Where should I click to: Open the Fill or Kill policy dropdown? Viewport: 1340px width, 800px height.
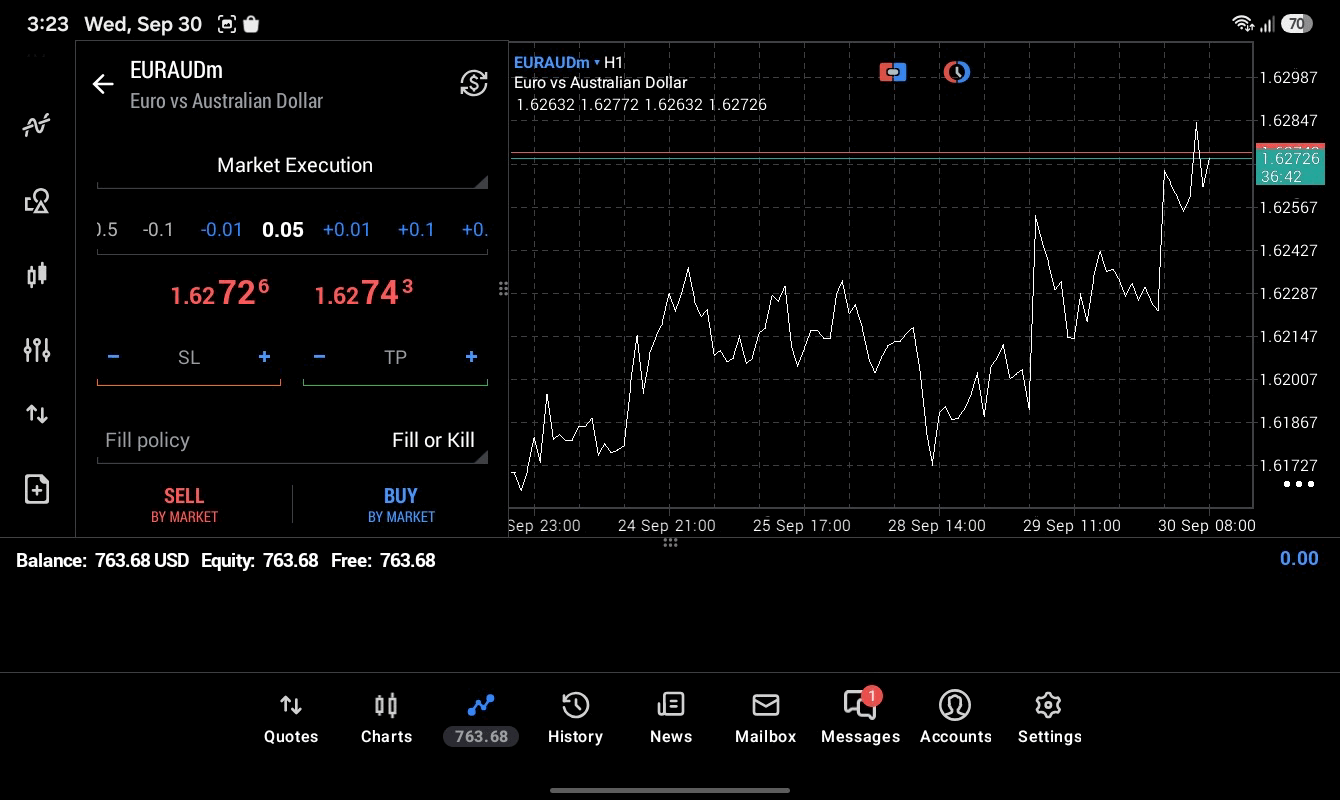click(293, 441)
